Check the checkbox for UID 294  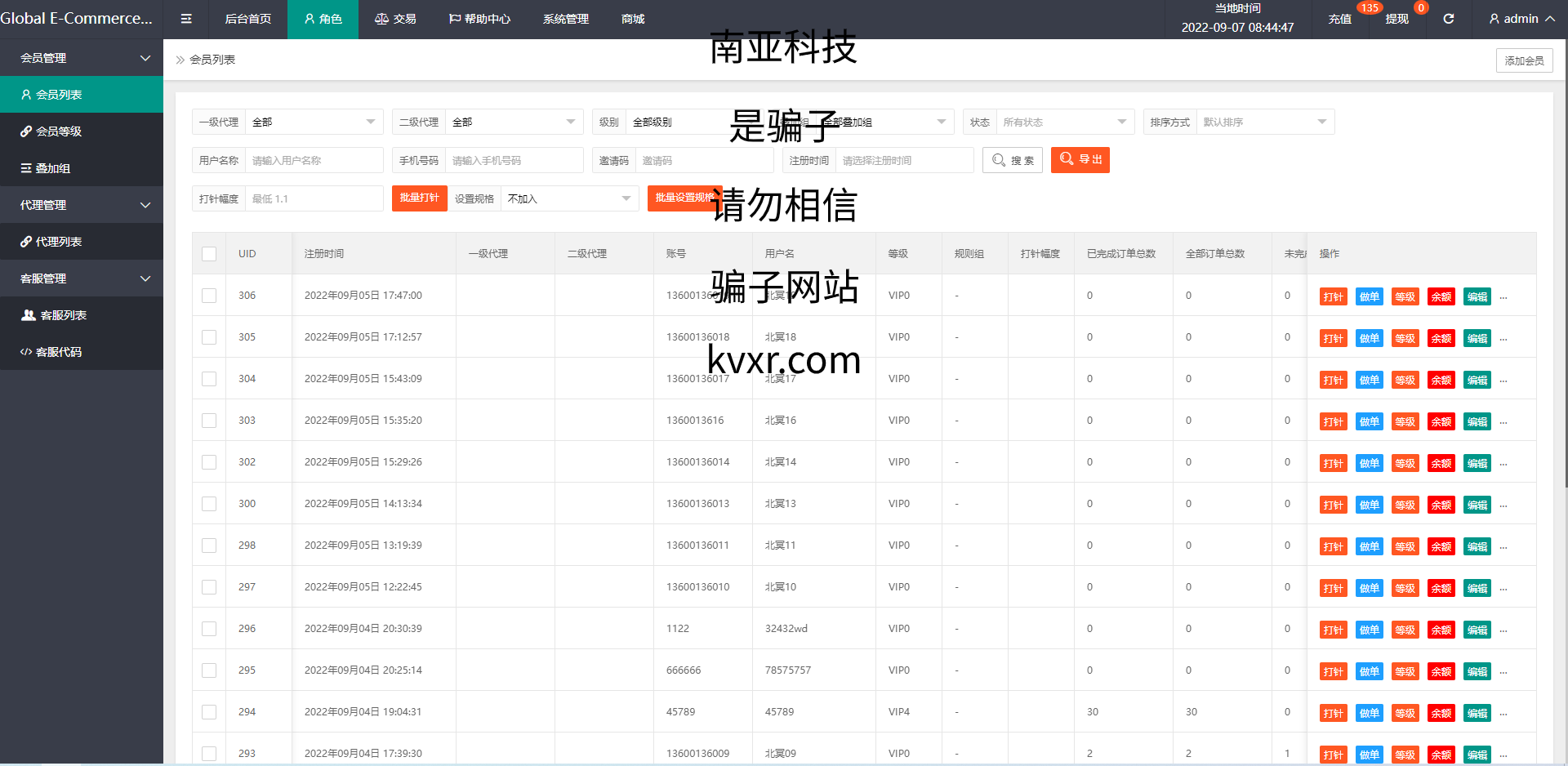point(209,712)
